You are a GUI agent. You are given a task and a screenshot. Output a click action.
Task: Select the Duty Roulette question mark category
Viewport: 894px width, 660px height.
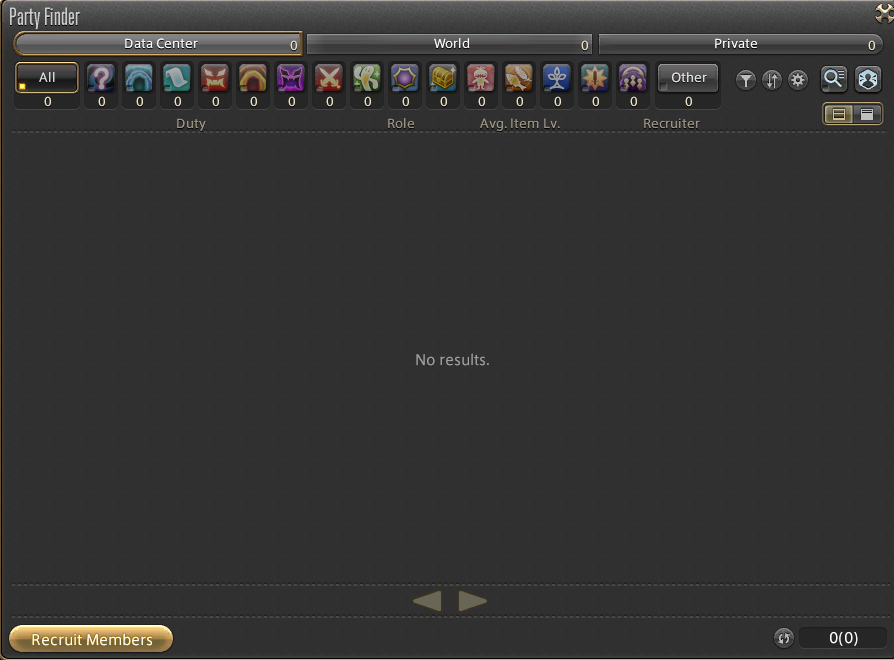[101, 78]
